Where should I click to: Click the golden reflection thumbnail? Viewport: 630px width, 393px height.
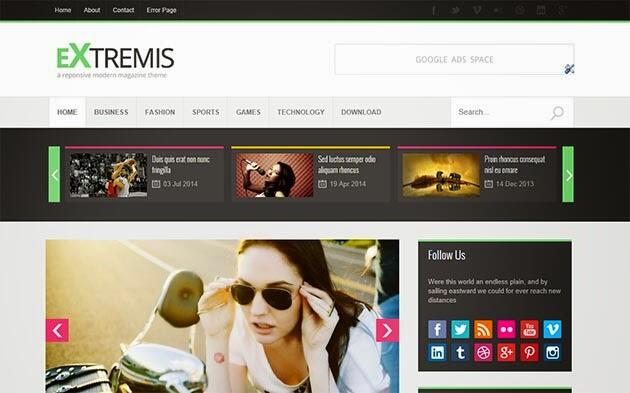point(441,175)
